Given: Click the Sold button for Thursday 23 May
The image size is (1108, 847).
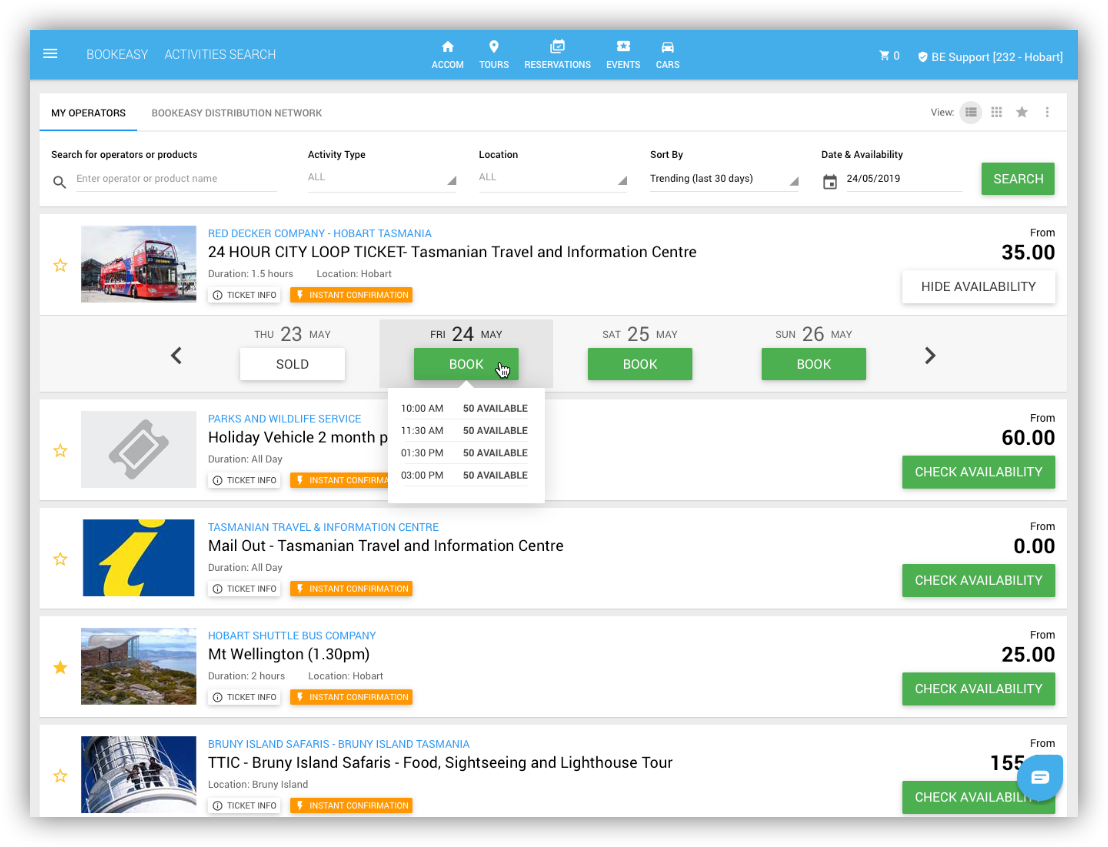Looking at the screenshot, I should pyautogui.click(x=293, y=364).
